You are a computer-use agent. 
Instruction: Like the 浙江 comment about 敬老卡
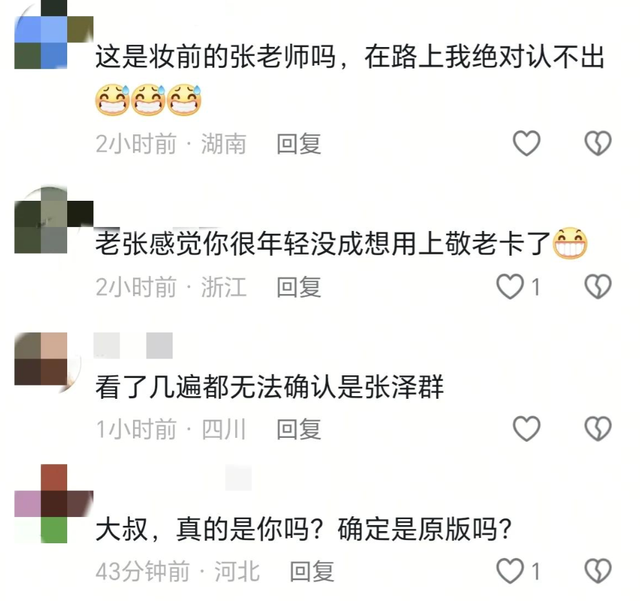[x=510, y=287]
